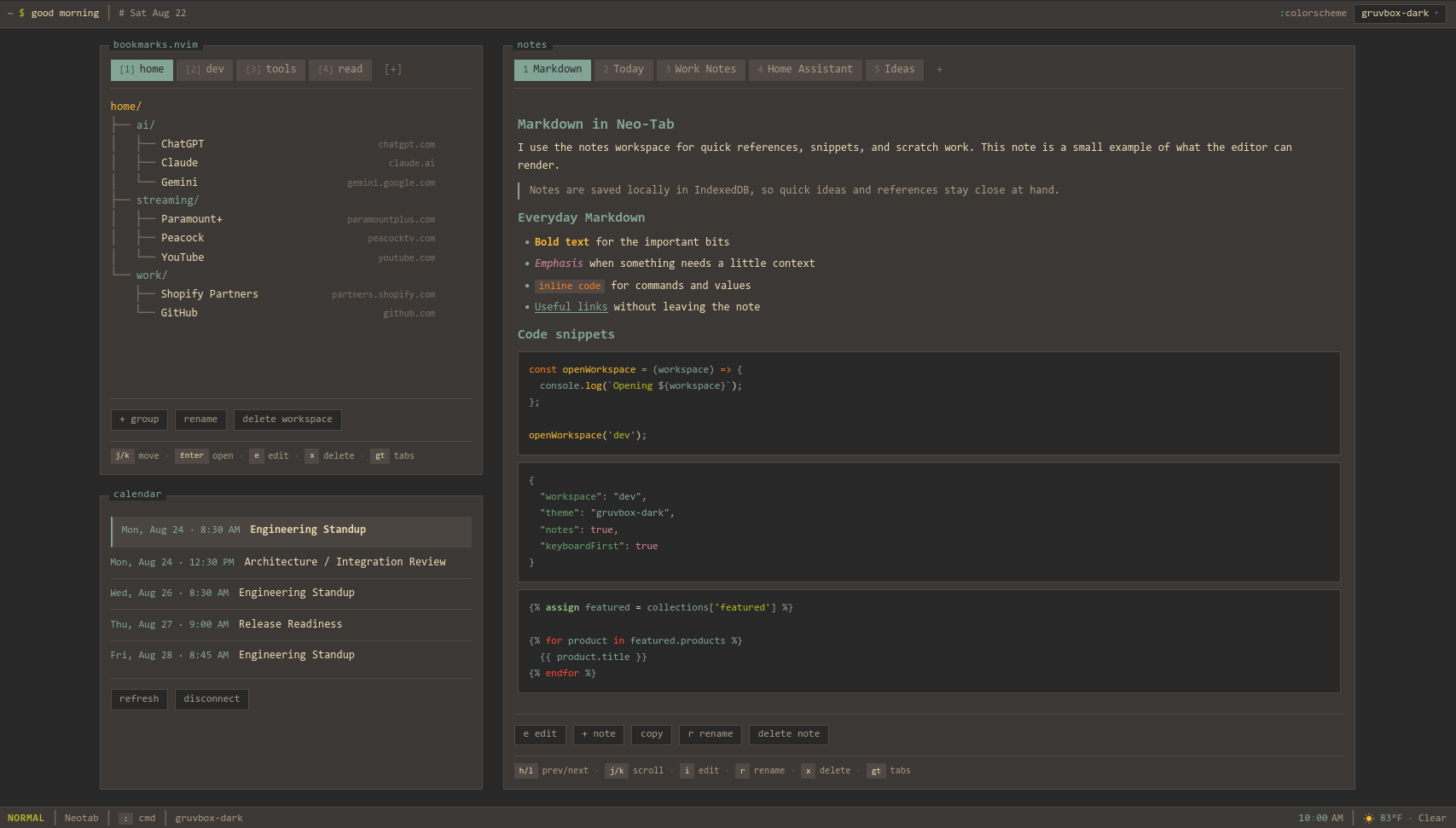The height and width of the screenshot is (828, 1456).
Task: Collapse the ai/ bookmark folder
Action: point(145,125)
